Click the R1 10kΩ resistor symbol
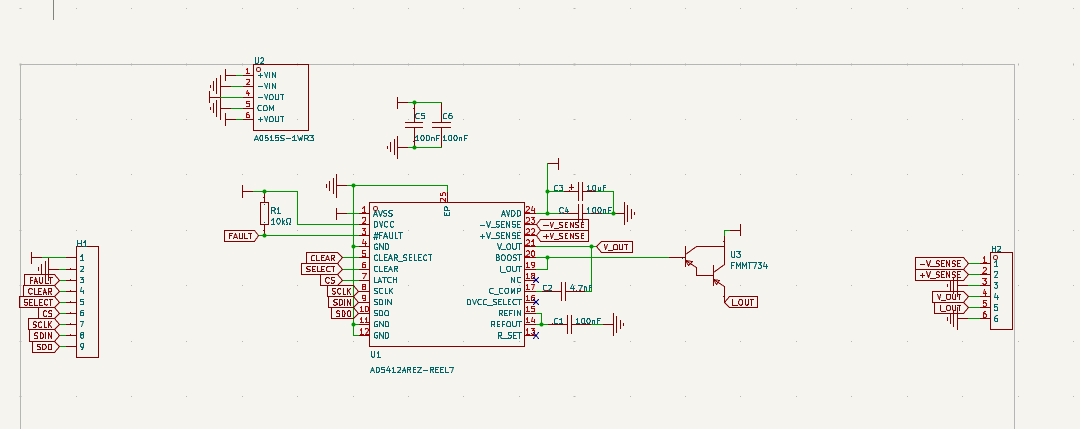 (x=264, y=214)
